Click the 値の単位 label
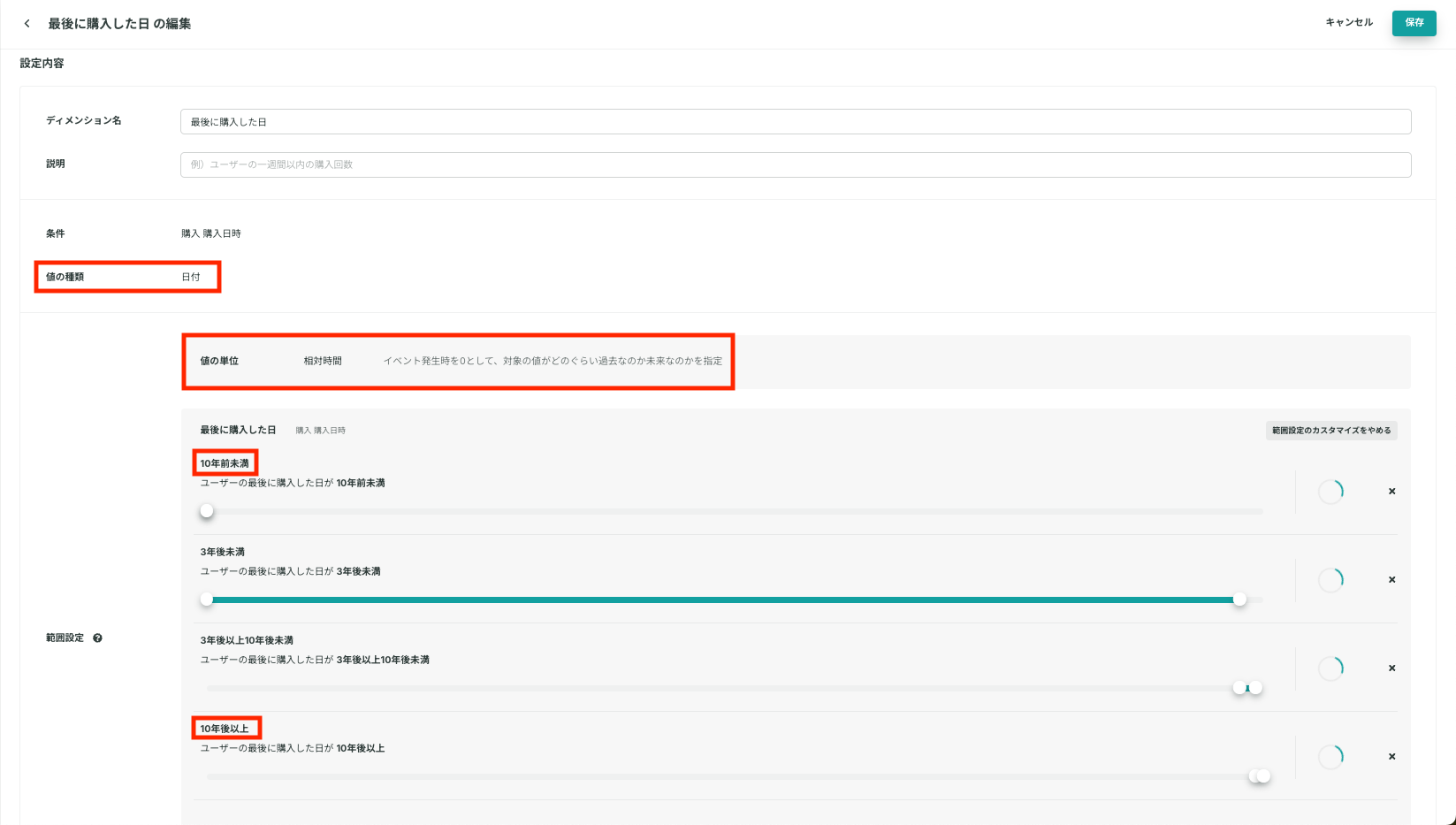The height and width of the screenshot is (825, 1456). click(x=219, y=361)
